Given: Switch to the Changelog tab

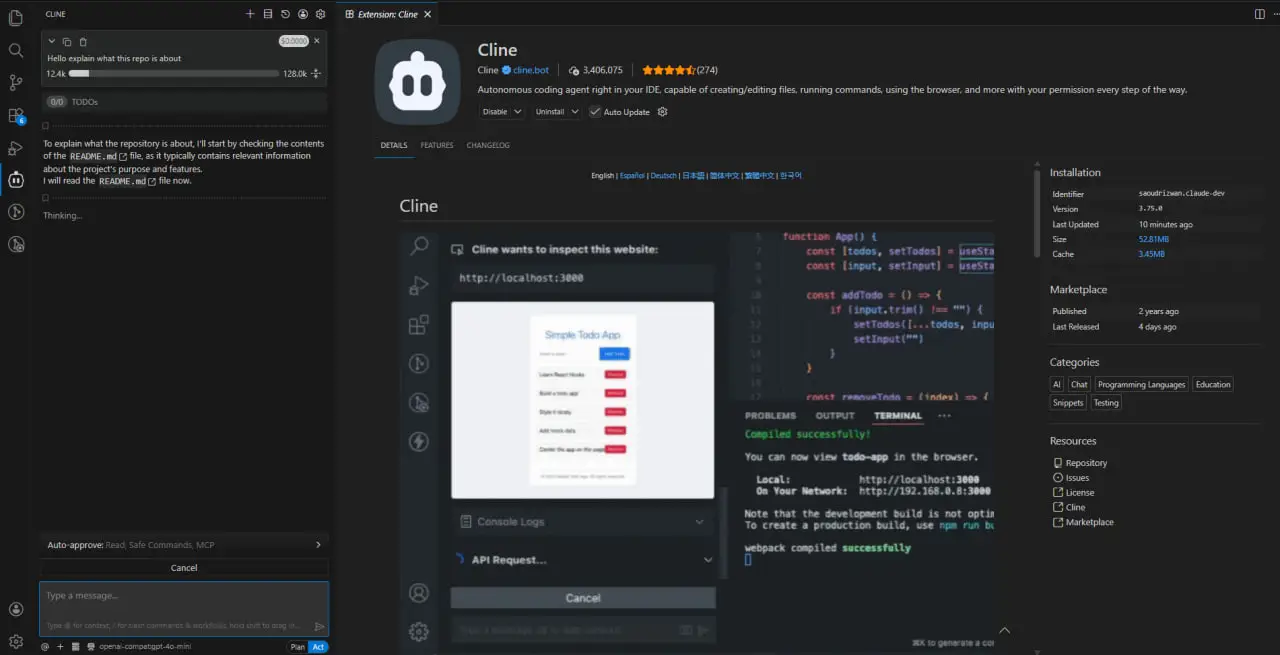Looking at the screenshot, I should pyautogui.click(x=488, y=145).
